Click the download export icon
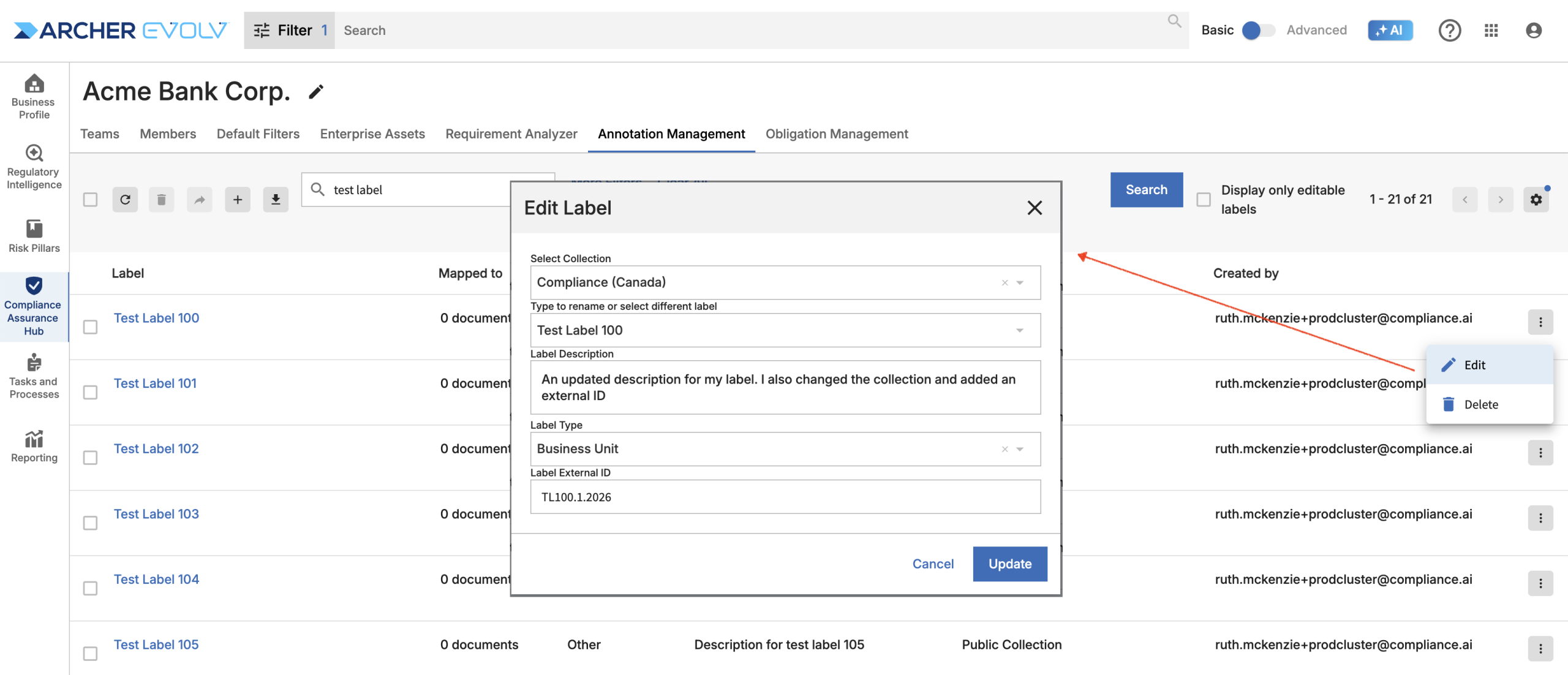 pyautogui.click(x=276, y=200)
